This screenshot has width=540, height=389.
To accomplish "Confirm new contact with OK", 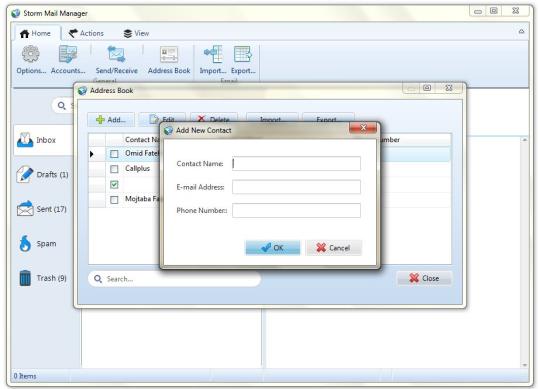I will [x=273, y=248].
